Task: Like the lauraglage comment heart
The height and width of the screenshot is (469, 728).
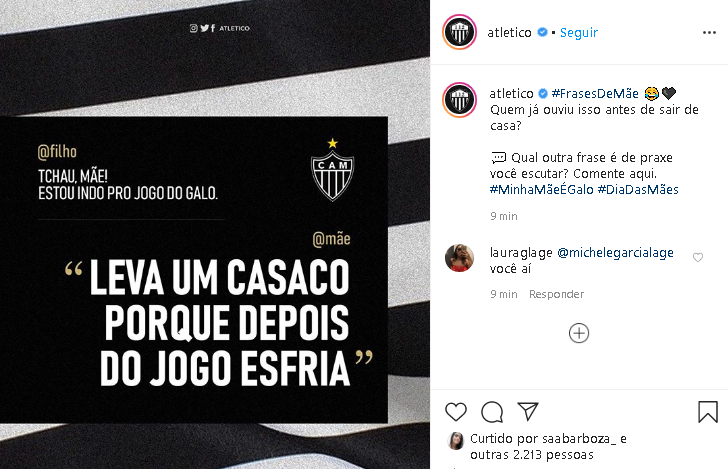Action: [x=697, y=257]
